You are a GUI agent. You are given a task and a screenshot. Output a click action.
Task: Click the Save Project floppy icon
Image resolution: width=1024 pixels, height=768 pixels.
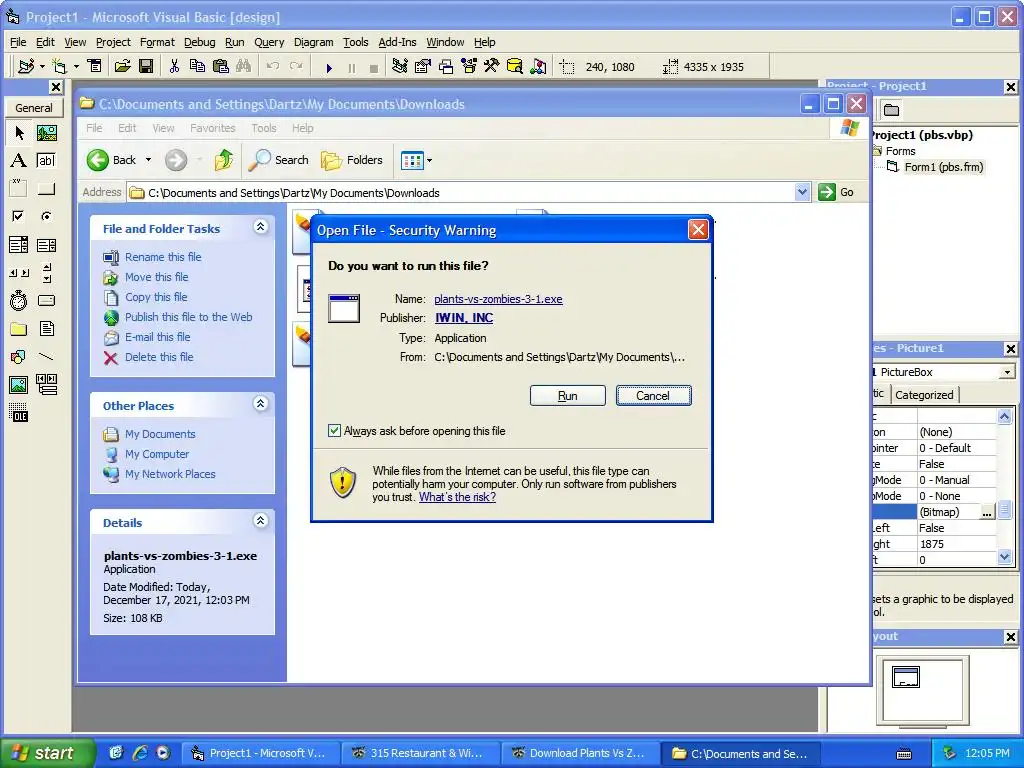146,66
